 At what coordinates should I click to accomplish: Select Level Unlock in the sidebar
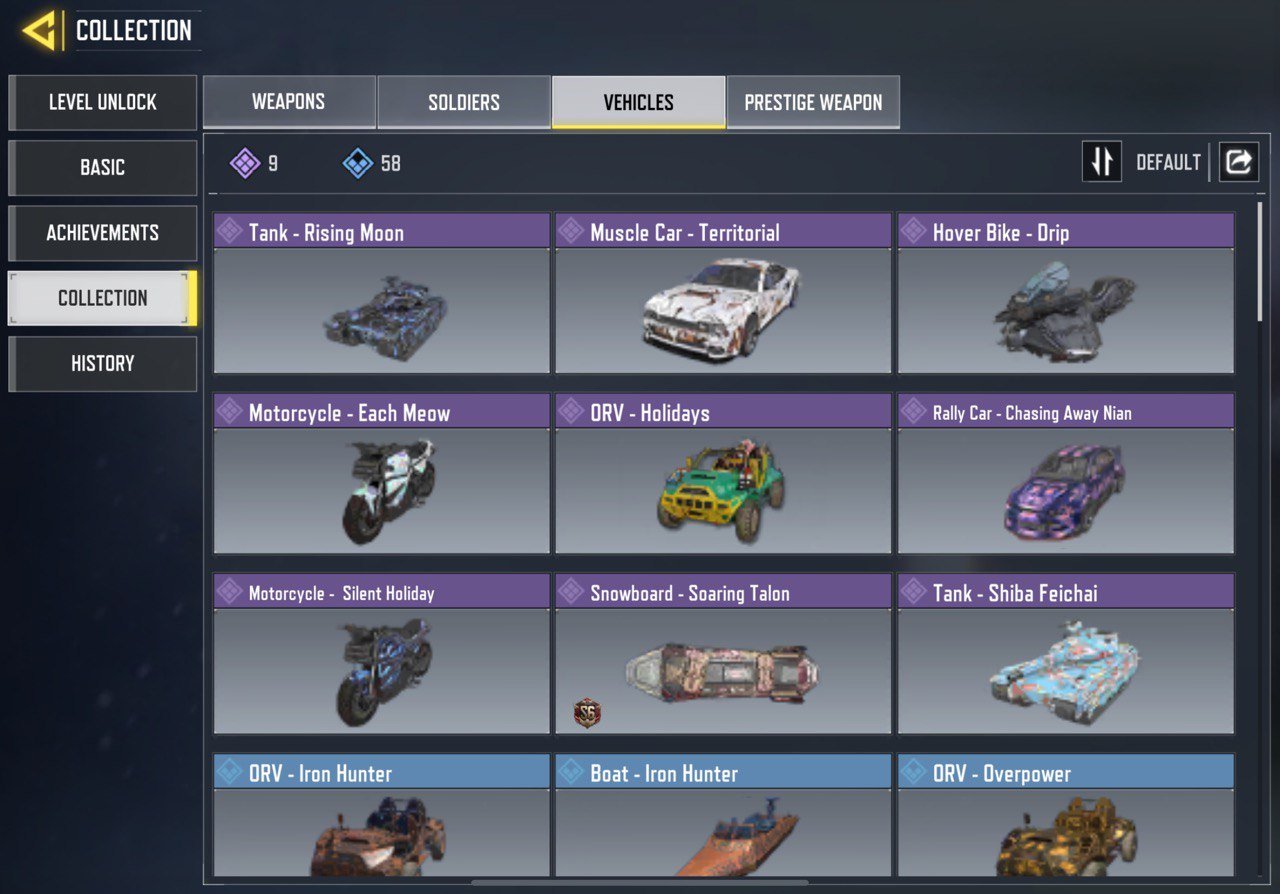click(103, 102)
